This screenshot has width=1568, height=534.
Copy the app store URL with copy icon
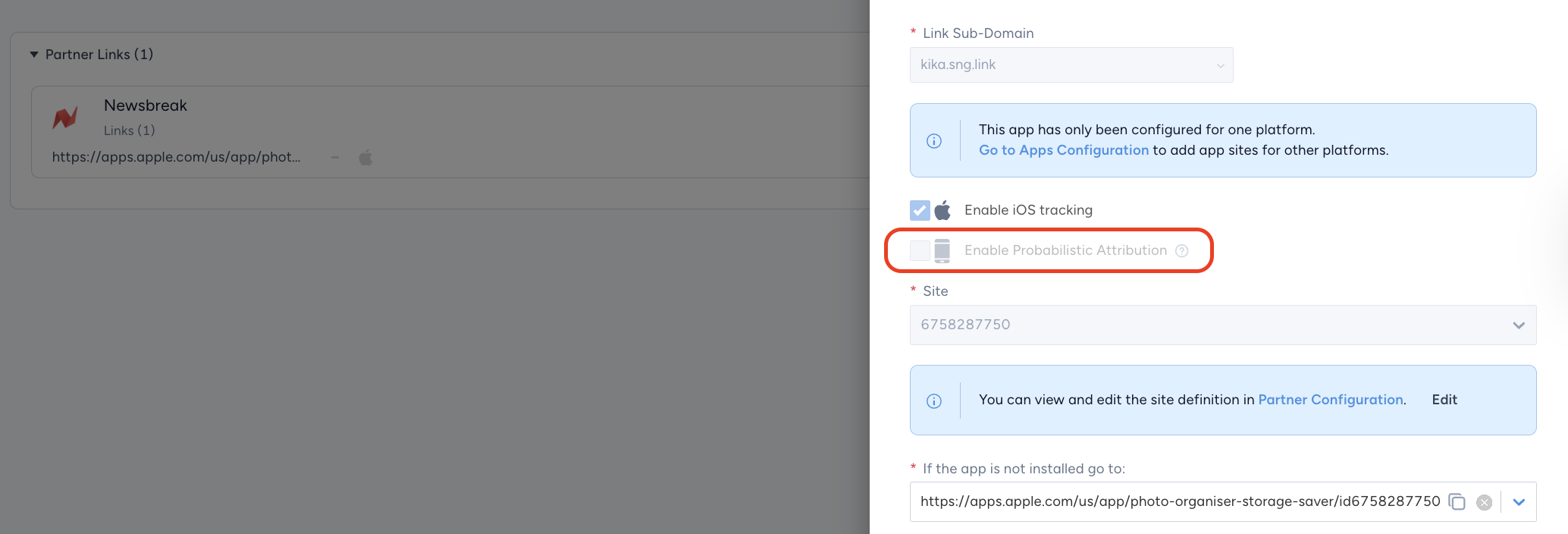point(1457,501)
